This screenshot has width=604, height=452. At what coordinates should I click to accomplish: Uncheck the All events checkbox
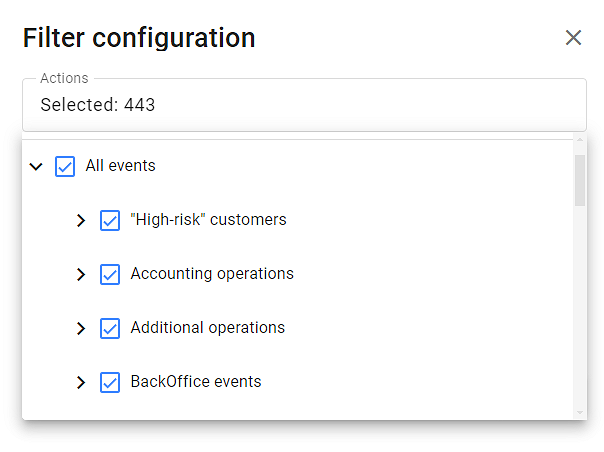(65, 167)
